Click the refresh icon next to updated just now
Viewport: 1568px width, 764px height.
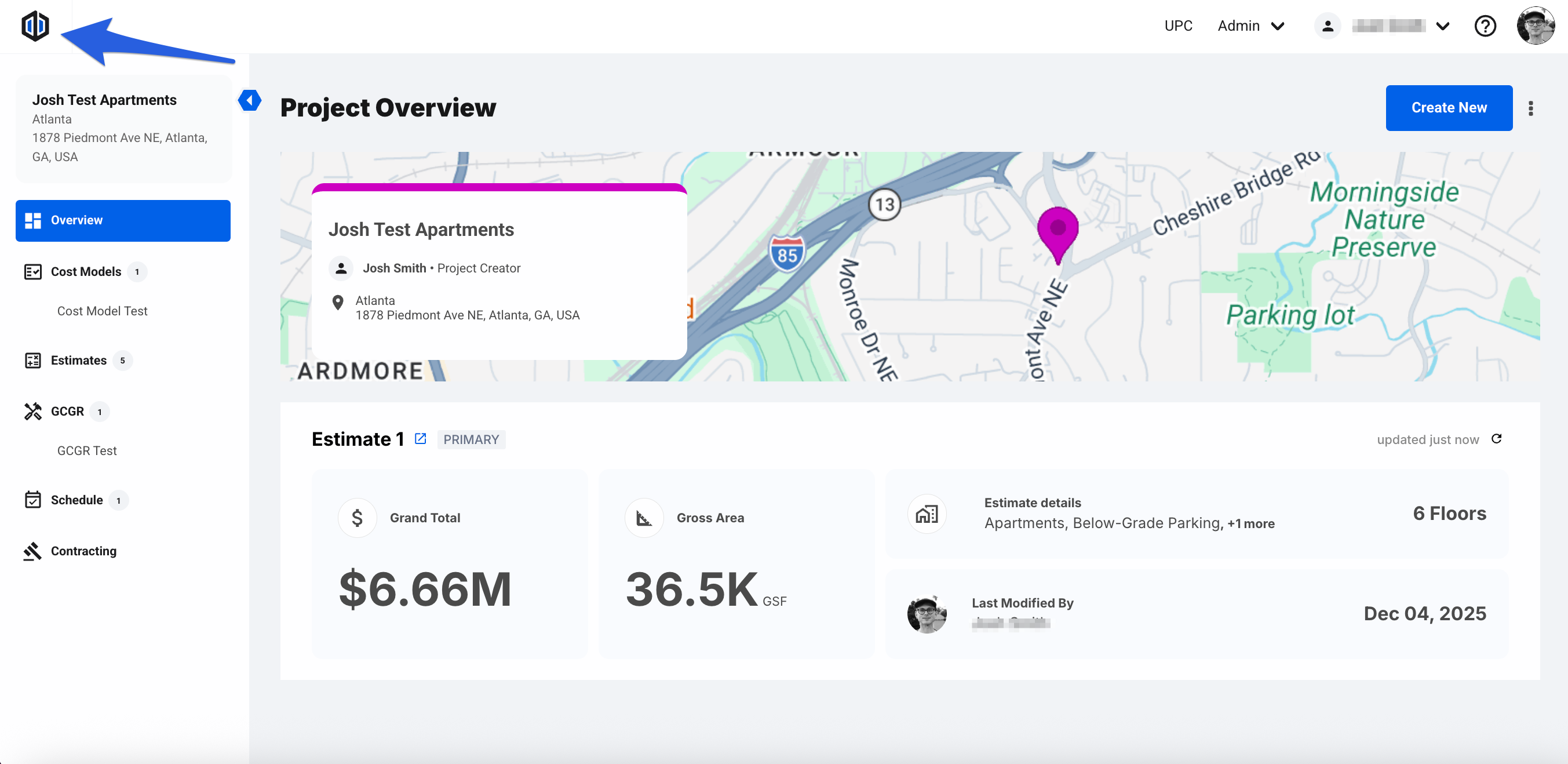1497,439
